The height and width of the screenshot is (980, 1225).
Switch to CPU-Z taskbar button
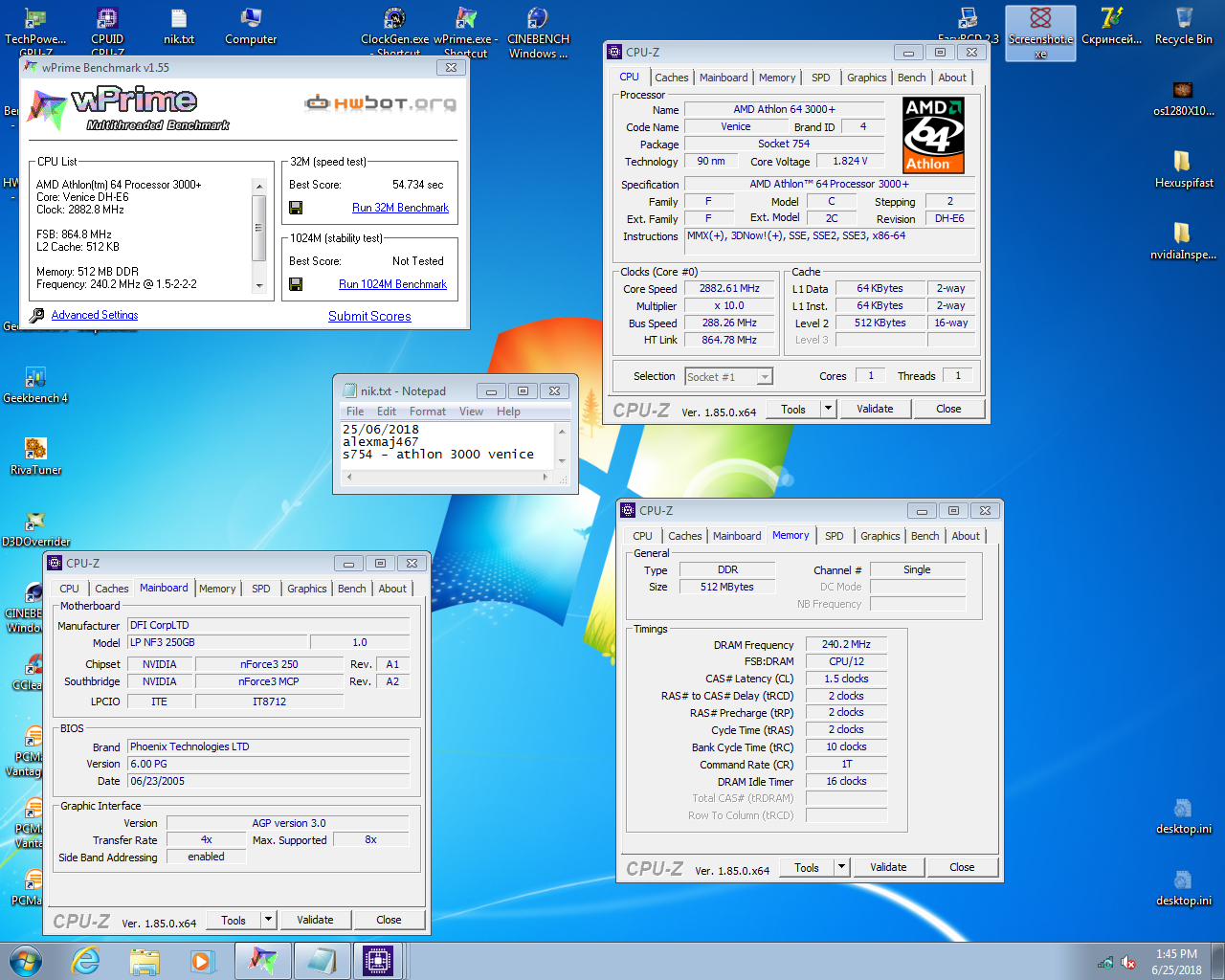click(x=378, y=961)
